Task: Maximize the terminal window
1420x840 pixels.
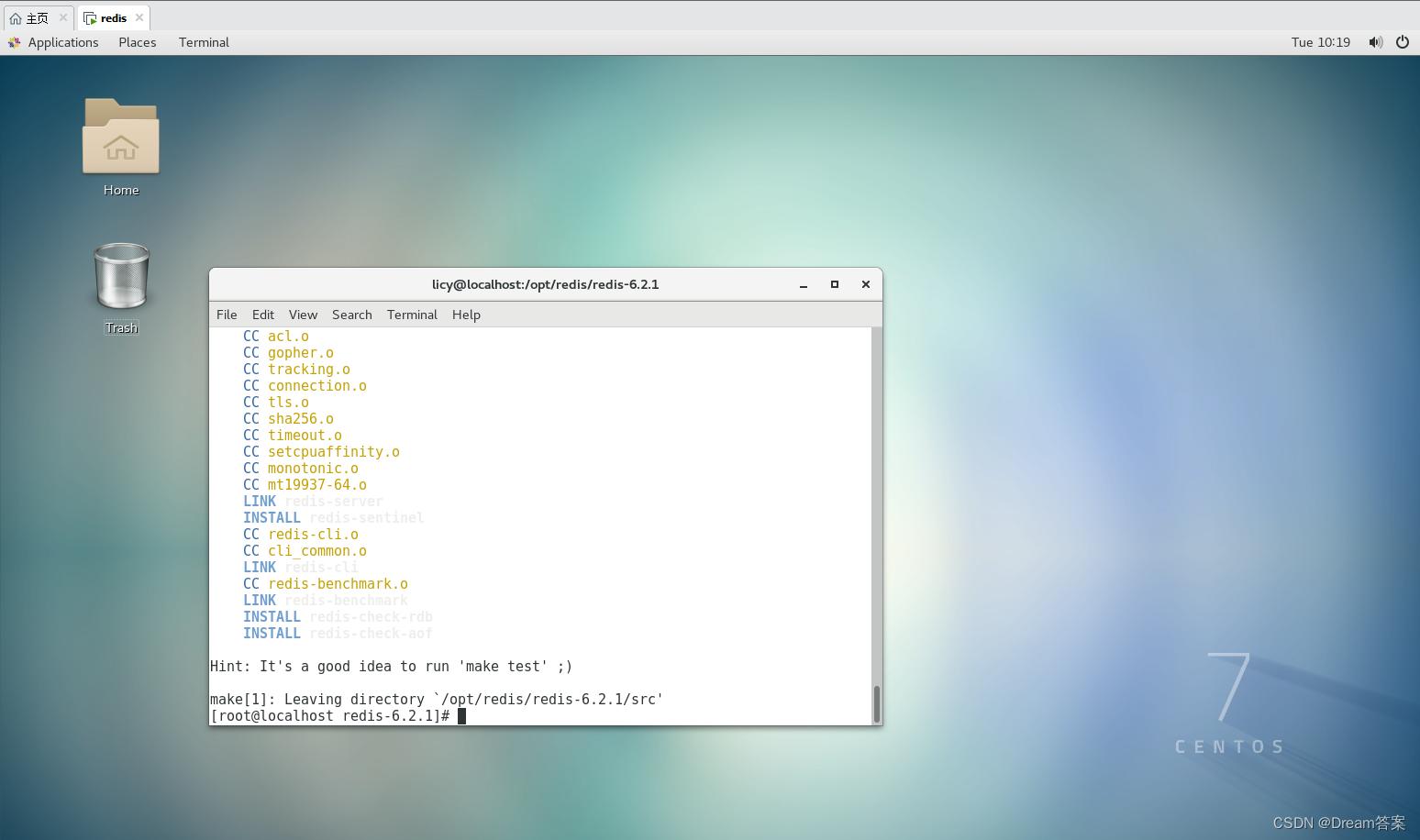Action: [x=835, y=284]
